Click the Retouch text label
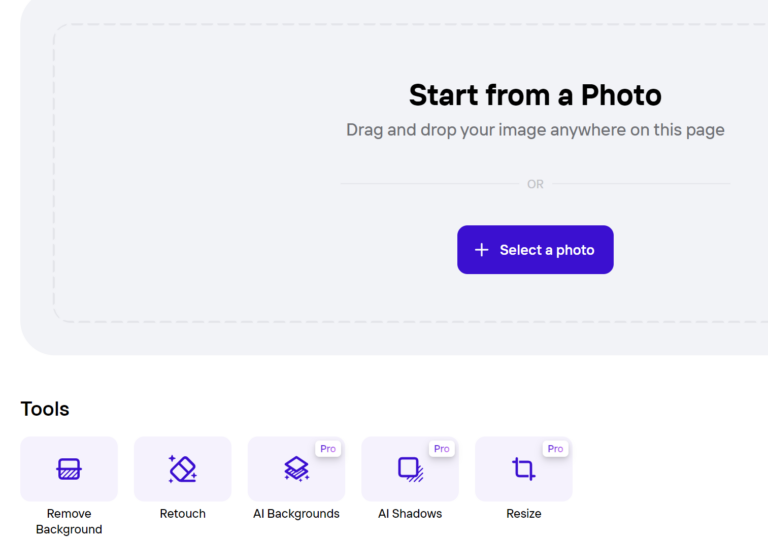Viewport: 768px width, 537px height. pyautogui.click(x=183, y=513)
